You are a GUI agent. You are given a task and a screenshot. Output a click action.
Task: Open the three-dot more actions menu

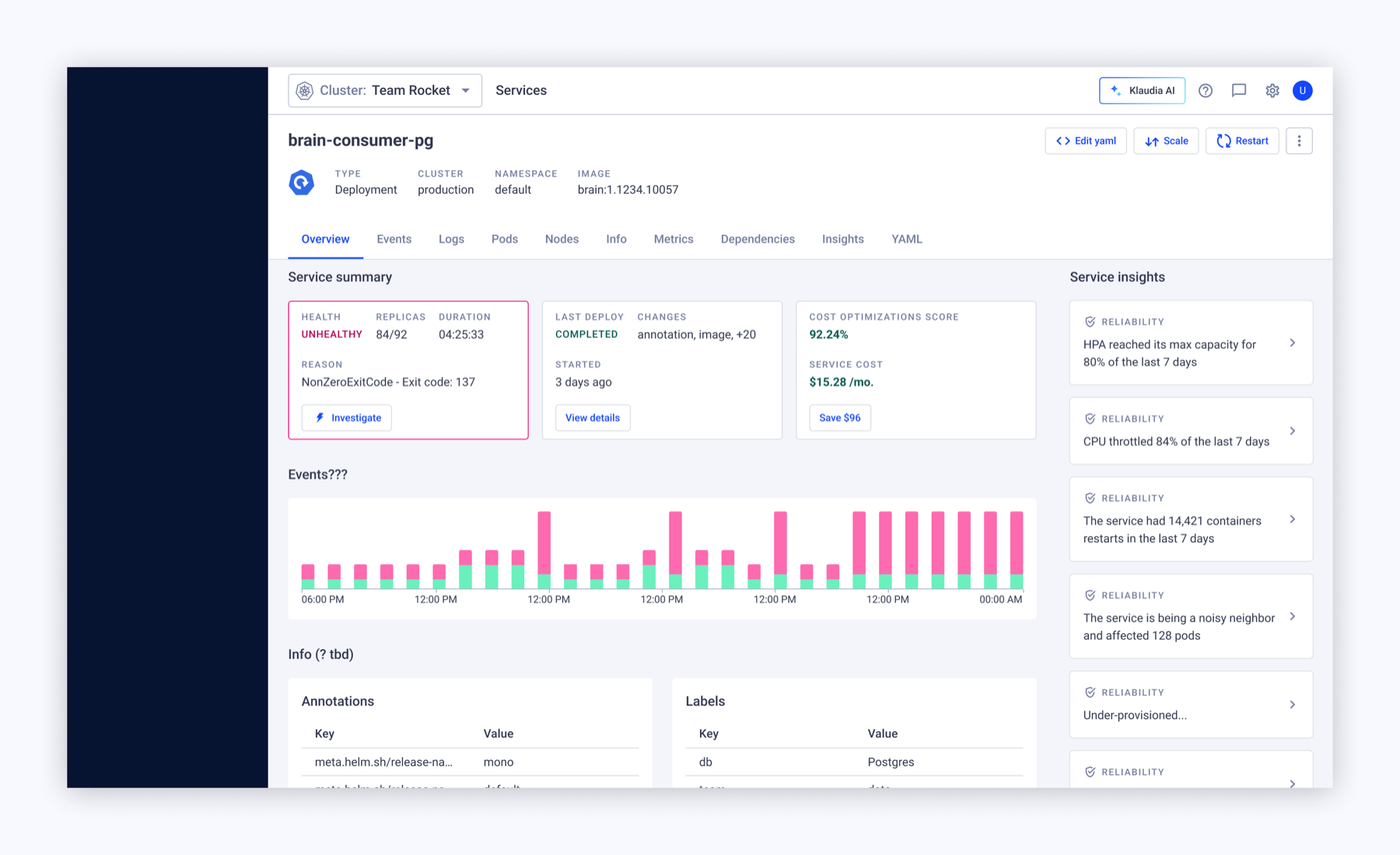tap(1299, 141)
